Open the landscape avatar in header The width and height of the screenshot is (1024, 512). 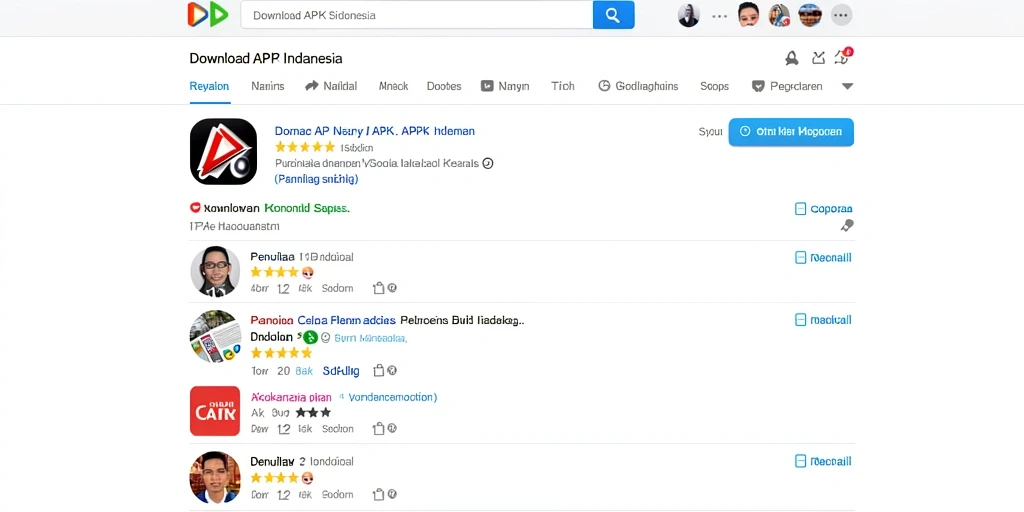click(810, 15)
